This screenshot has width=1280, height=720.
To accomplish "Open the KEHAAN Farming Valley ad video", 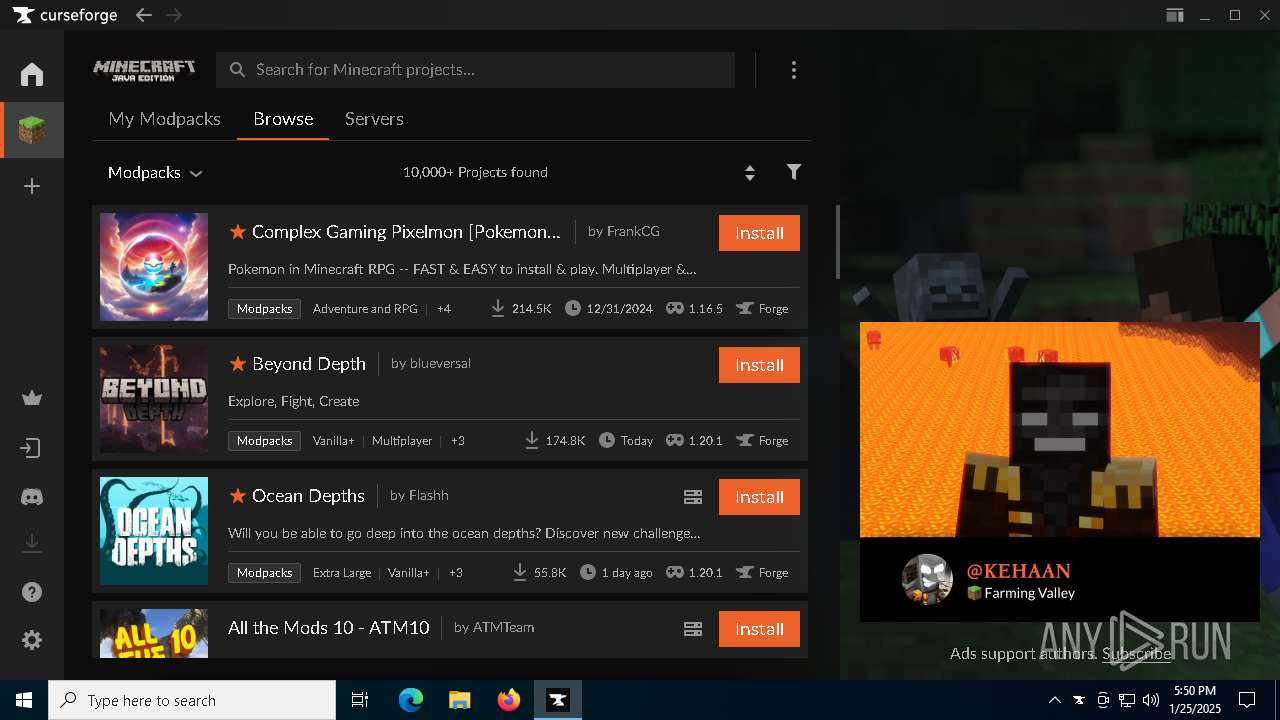I will [x=1060, y=430].
